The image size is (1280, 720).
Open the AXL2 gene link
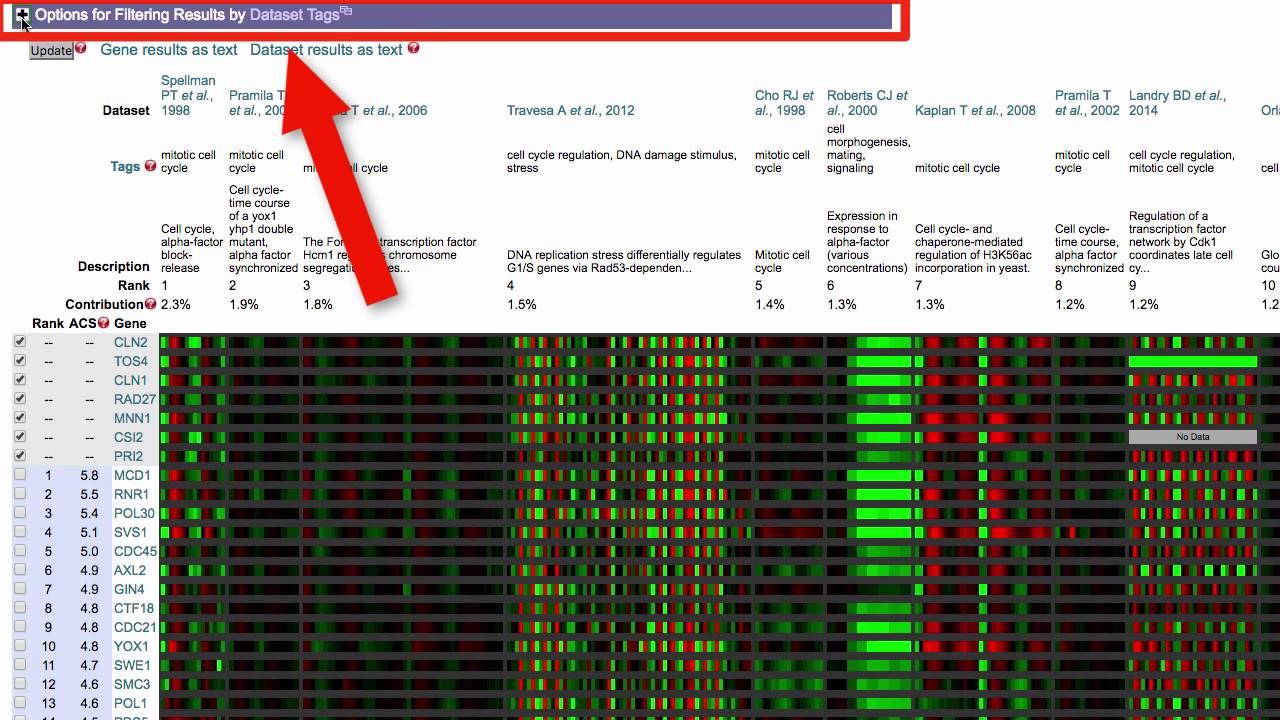[130, 570]
